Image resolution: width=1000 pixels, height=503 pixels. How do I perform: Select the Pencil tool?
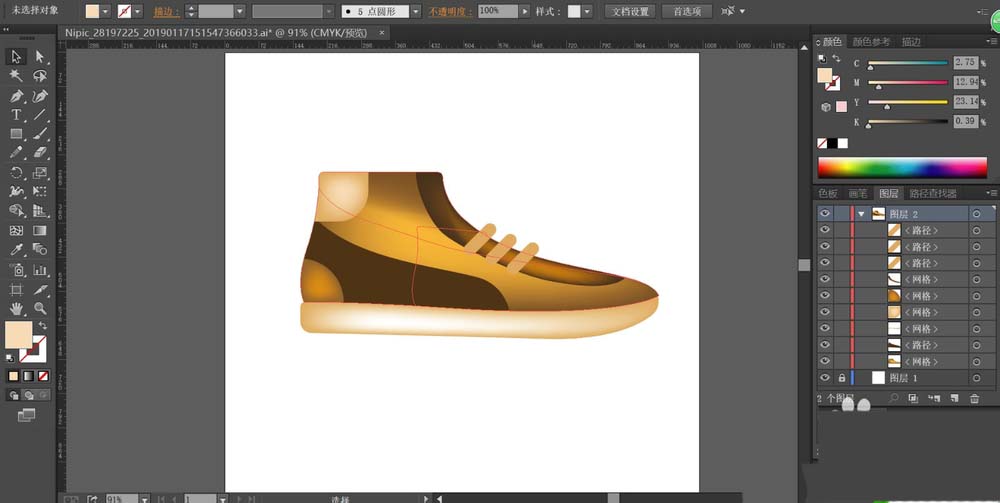coord(16,153)
